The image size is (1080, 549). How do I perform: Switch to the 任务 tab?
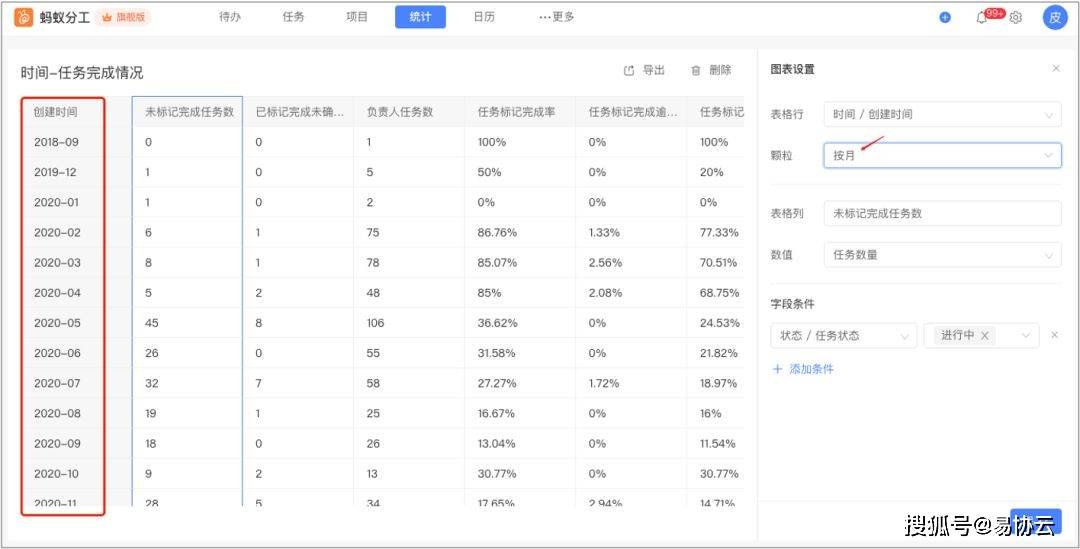293,17
